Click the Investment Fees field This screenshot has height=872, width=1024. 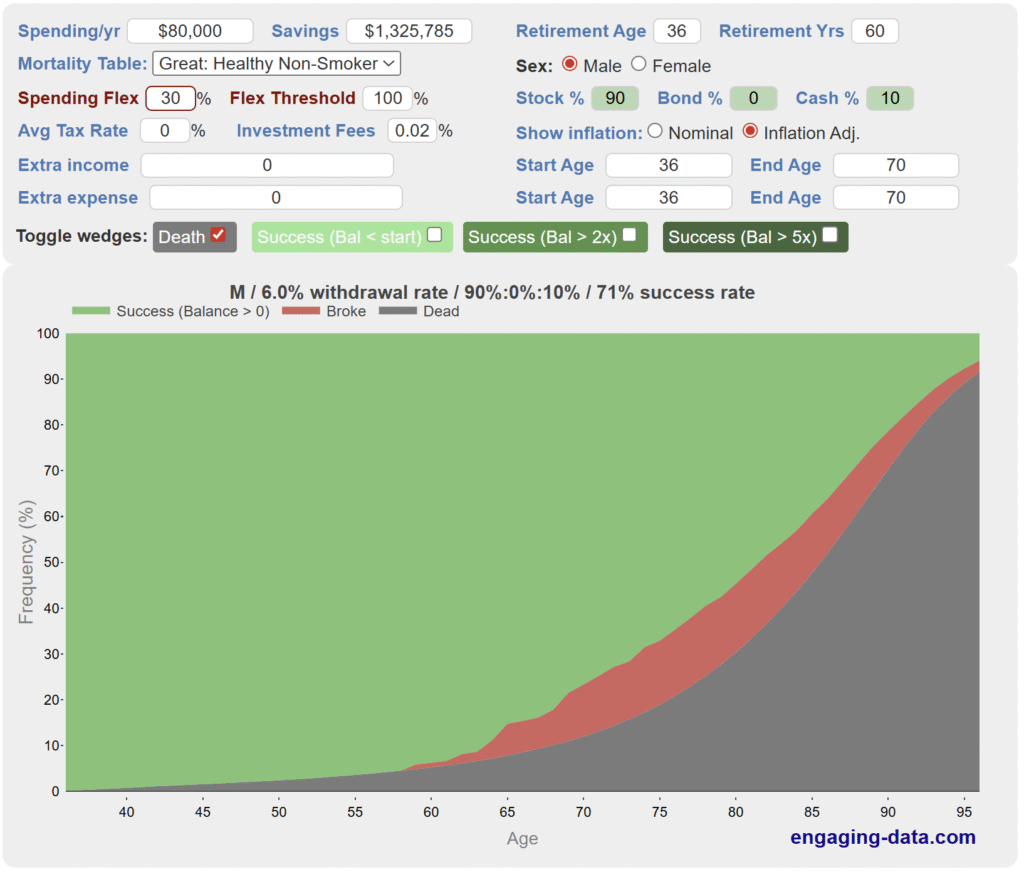411,131
